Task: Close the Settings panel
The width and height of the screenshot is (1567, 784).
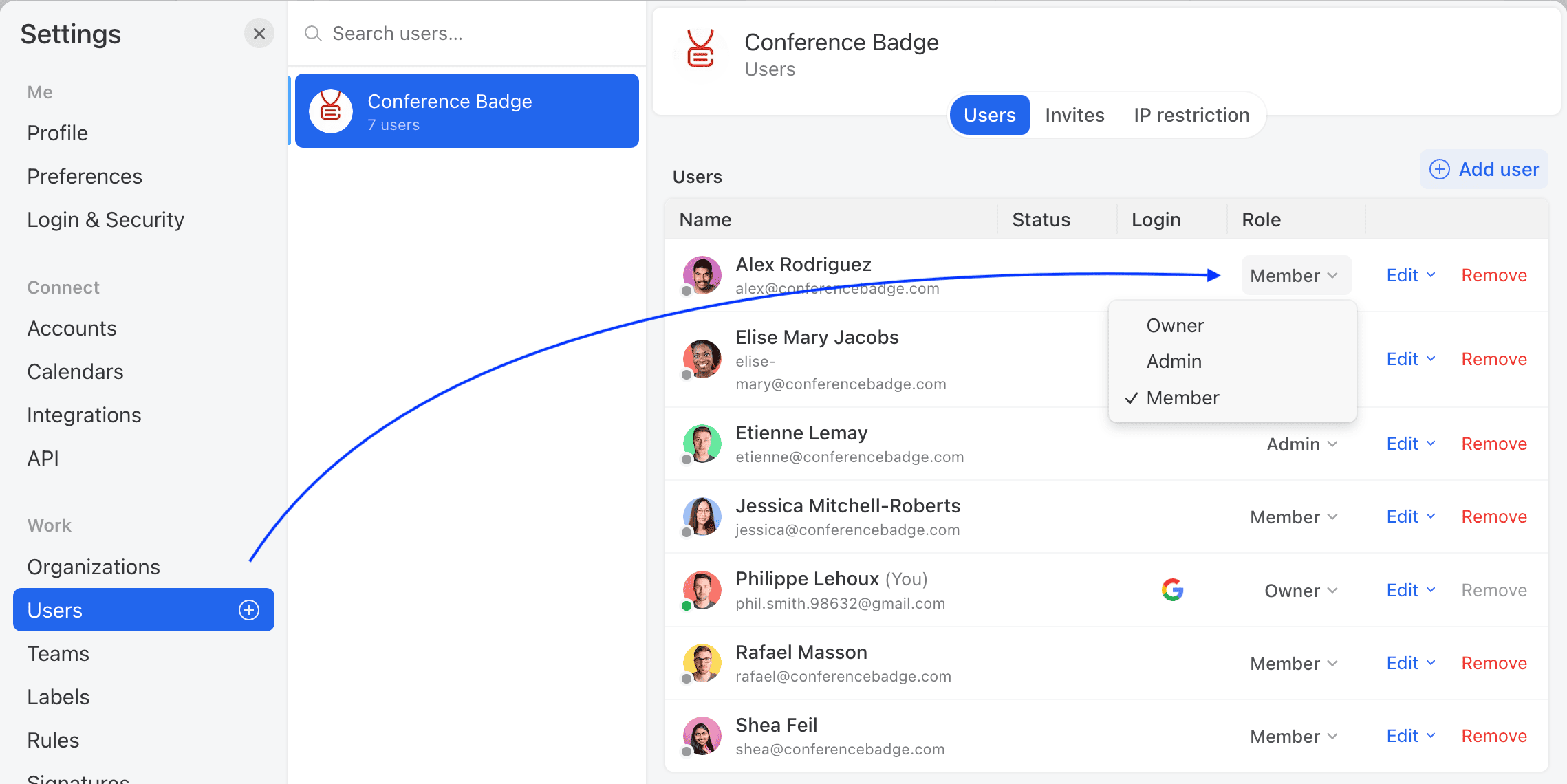Action: pos(259,34)
